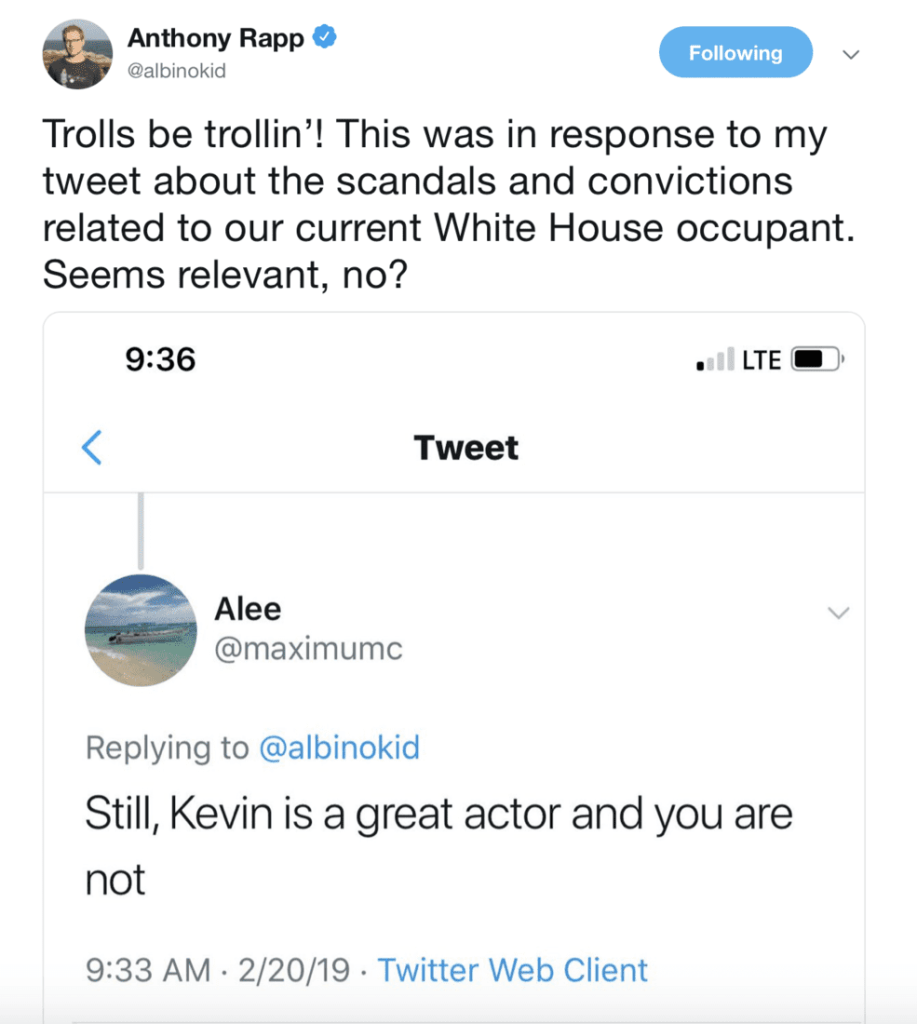Click the 9:33 AM 2/20/19 timestamp
Viewport: 917px width, 1024px height.
click(x=217, y=969)
